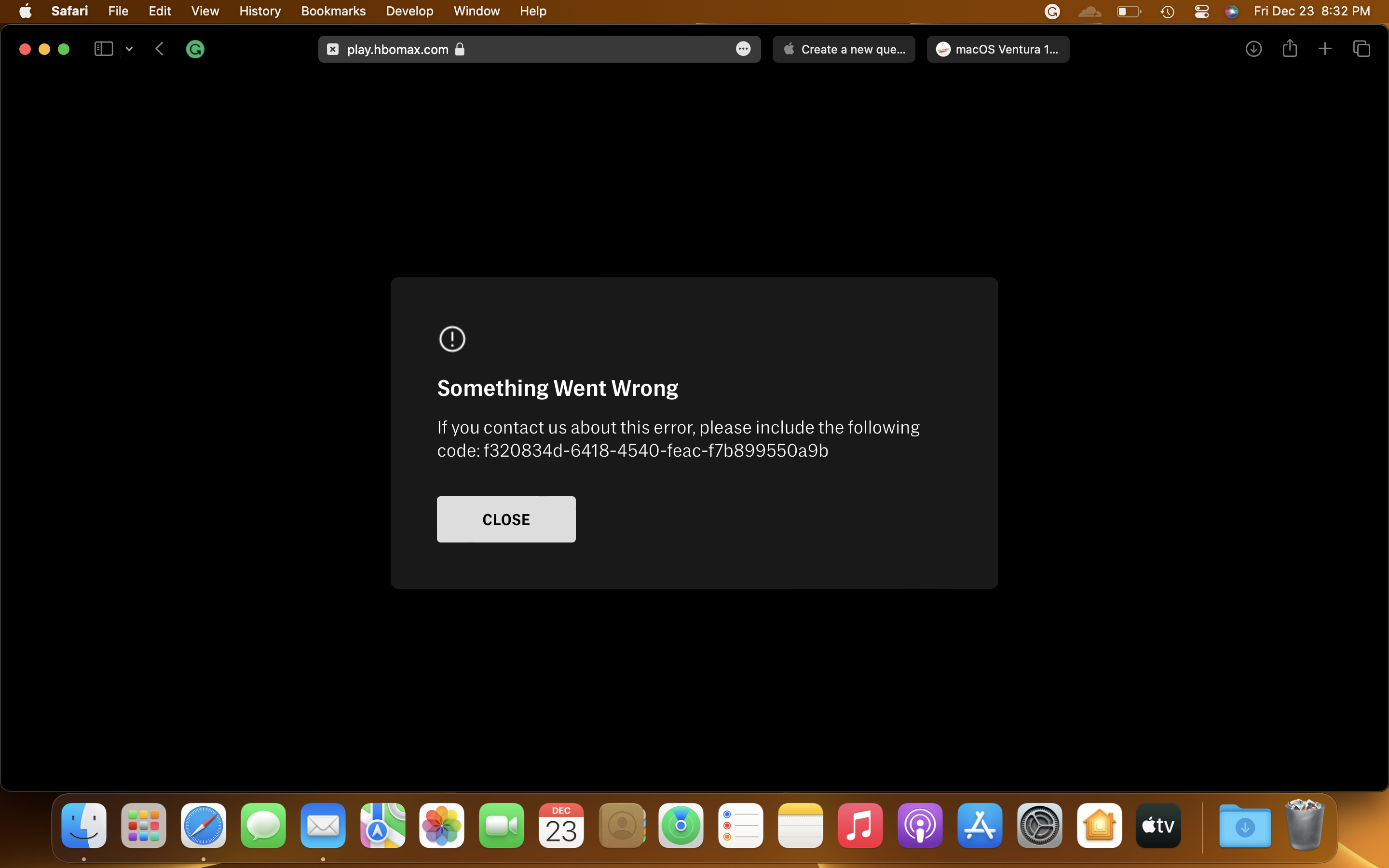
Task: Switch to the "Create a new que..." tab
Action: [x=844, y=49]
